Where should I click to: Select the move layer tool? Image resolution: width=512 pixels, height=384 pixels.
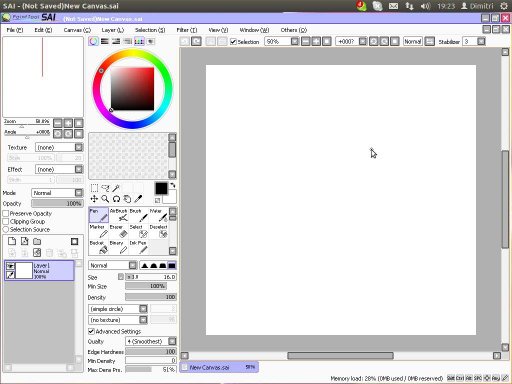(94, 199)
